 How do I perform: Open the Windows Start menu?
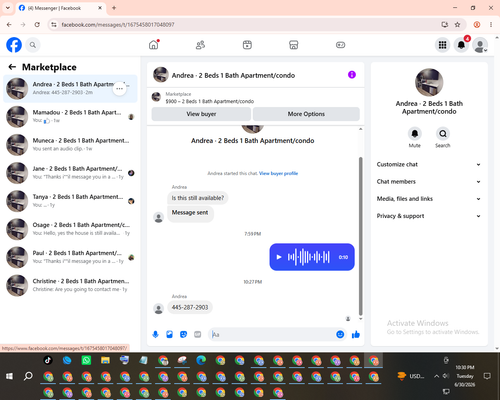pos(10,376)
